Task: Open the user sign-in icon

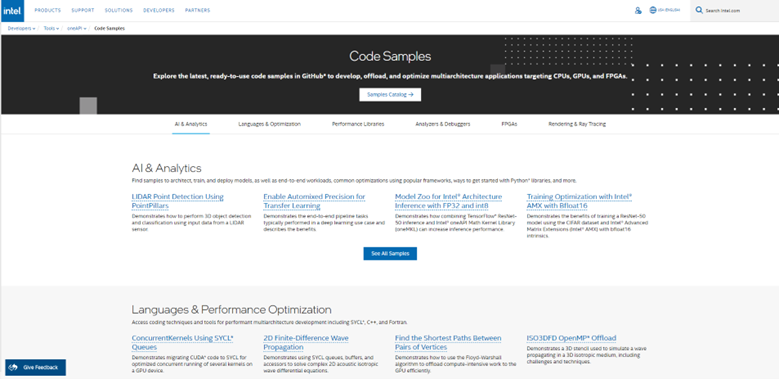Action: 638,10
